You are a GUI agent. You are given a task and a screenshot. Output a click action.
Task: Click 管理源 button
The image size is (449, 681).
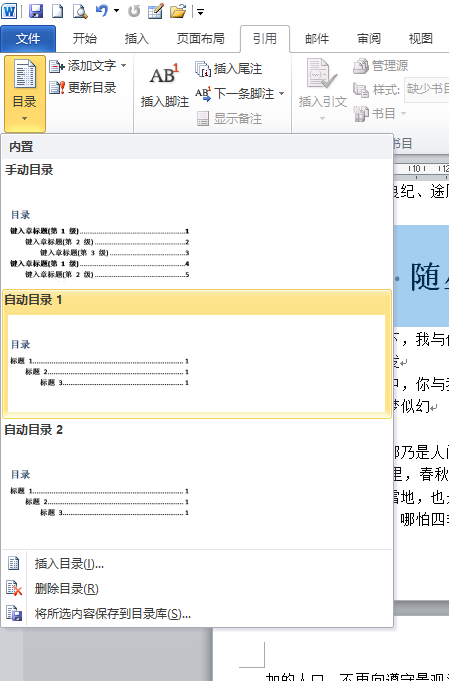point(381,66)
